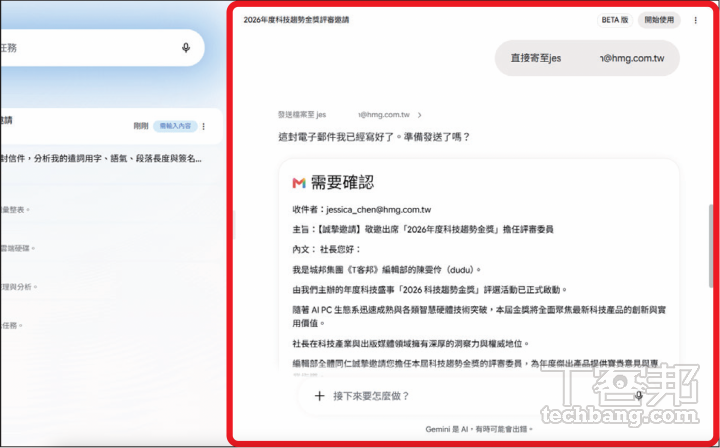Click the disclaimer Gemini 是 AI，有時可能會出錯
Image resolution: width=720 pixels, height=448 pixels.
(479, 429)
